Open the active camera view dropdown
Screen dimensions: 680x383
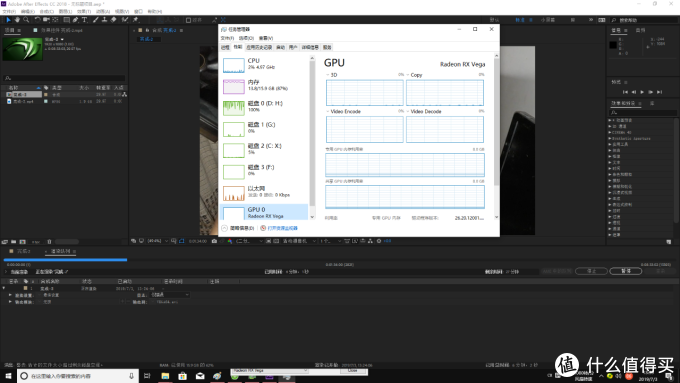pos(299,241)
